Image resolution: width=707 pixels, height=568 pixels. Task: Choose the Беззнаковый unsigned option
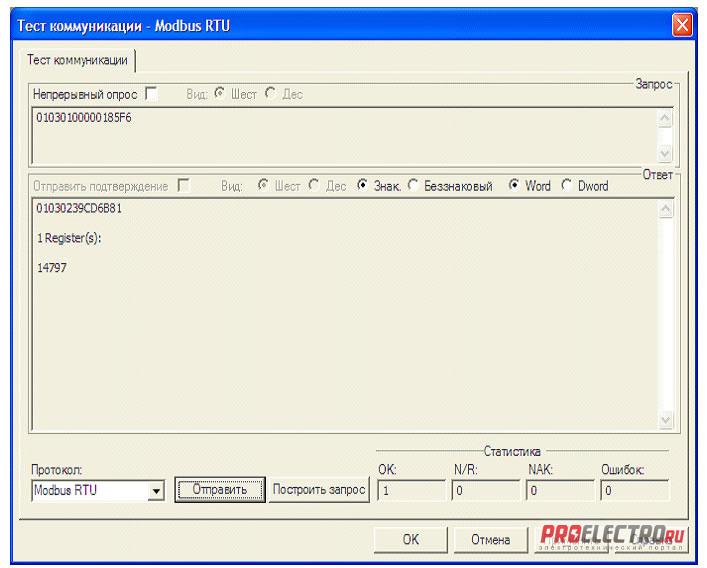tap(413, 185)
